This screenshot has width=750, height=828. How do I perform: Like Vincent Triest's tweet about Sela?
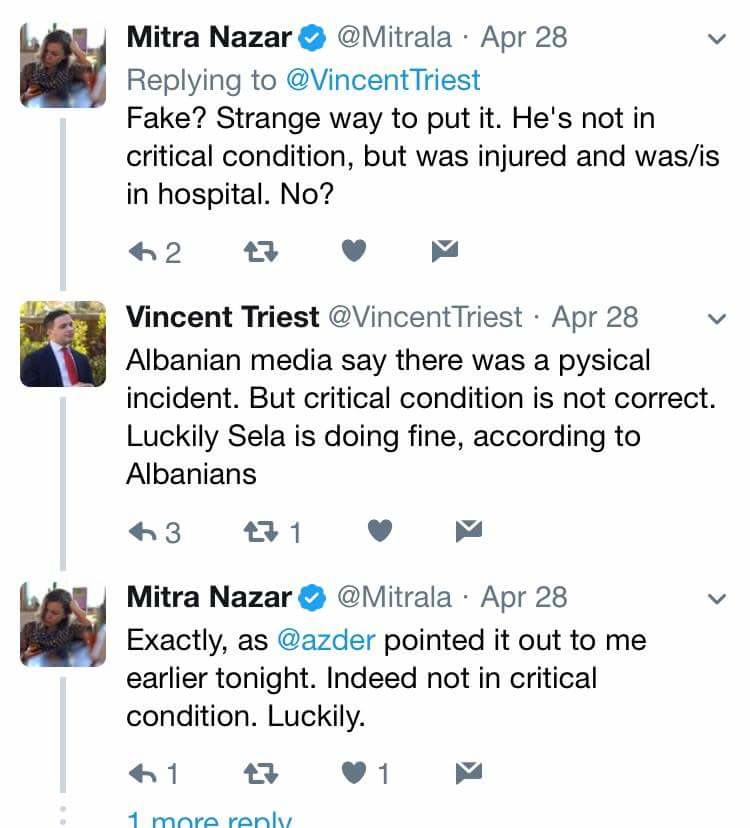[380, 532]
